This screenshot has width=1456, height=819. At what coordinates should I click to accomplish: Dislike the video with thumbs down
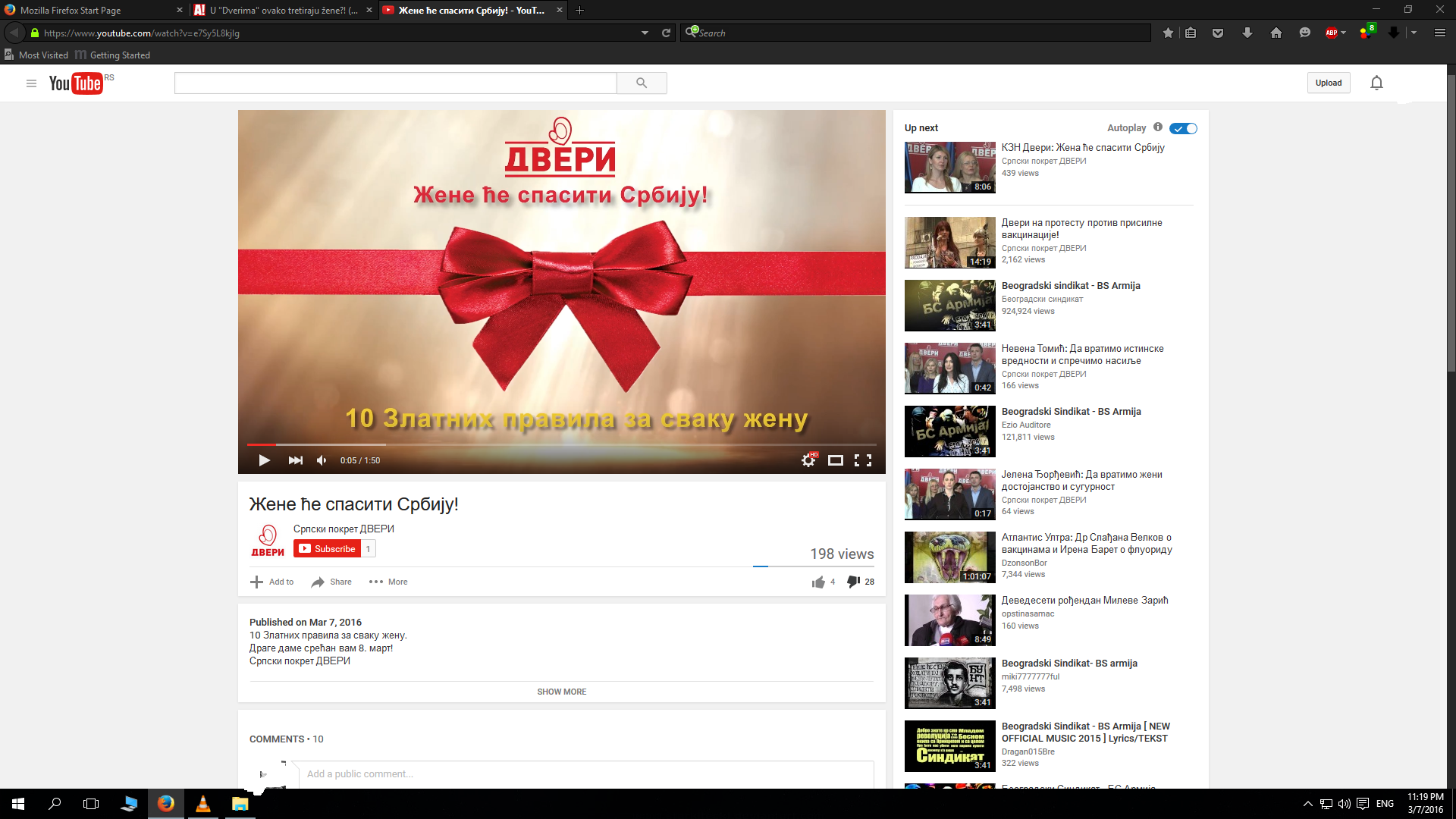pyautogui.click(x=853, y=582)
